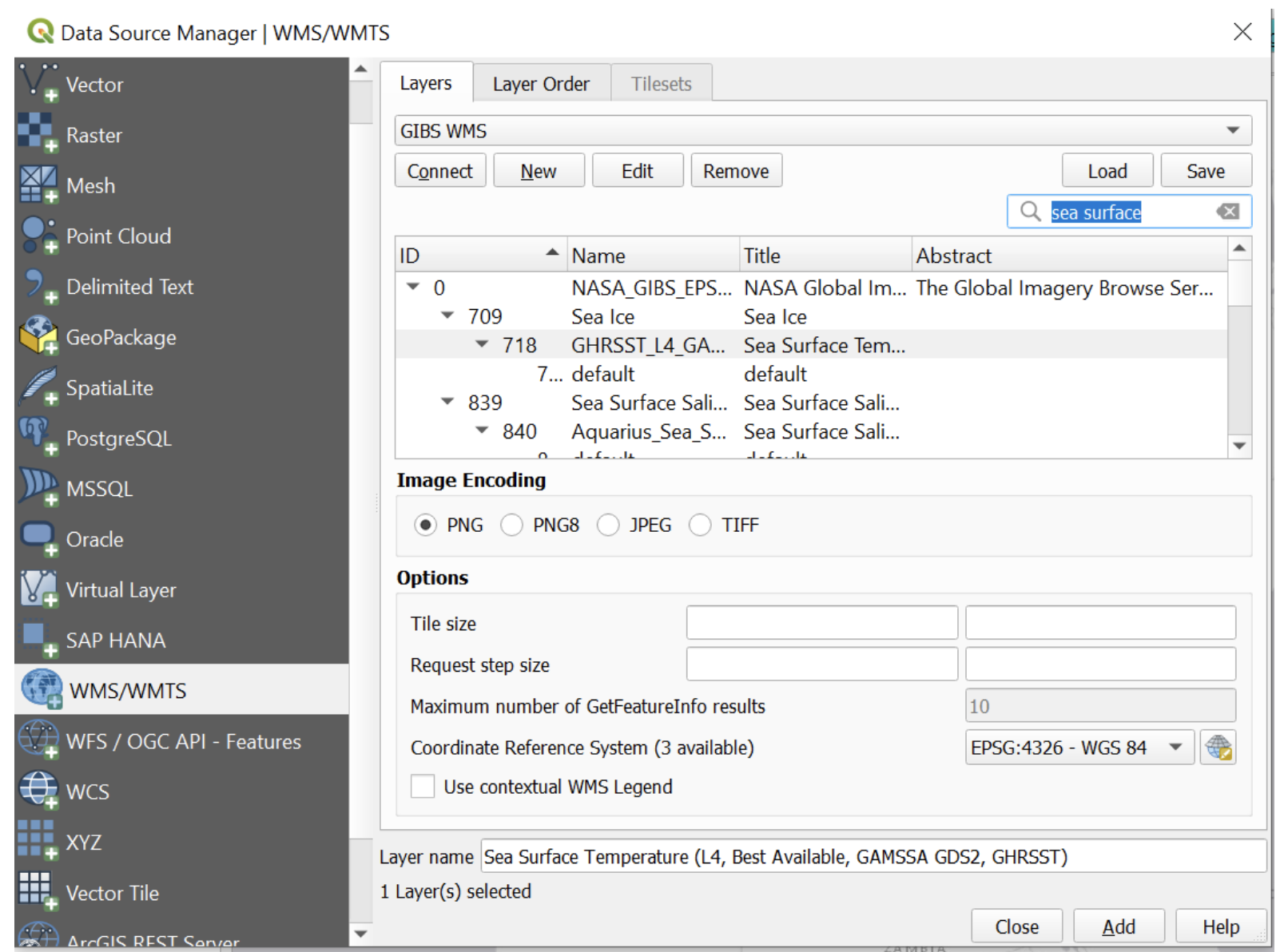The width and height of the screenshot is (1280, 952).
Task: Sort by the Title column header
Action: pyautogui.click(x=825, y=255)
